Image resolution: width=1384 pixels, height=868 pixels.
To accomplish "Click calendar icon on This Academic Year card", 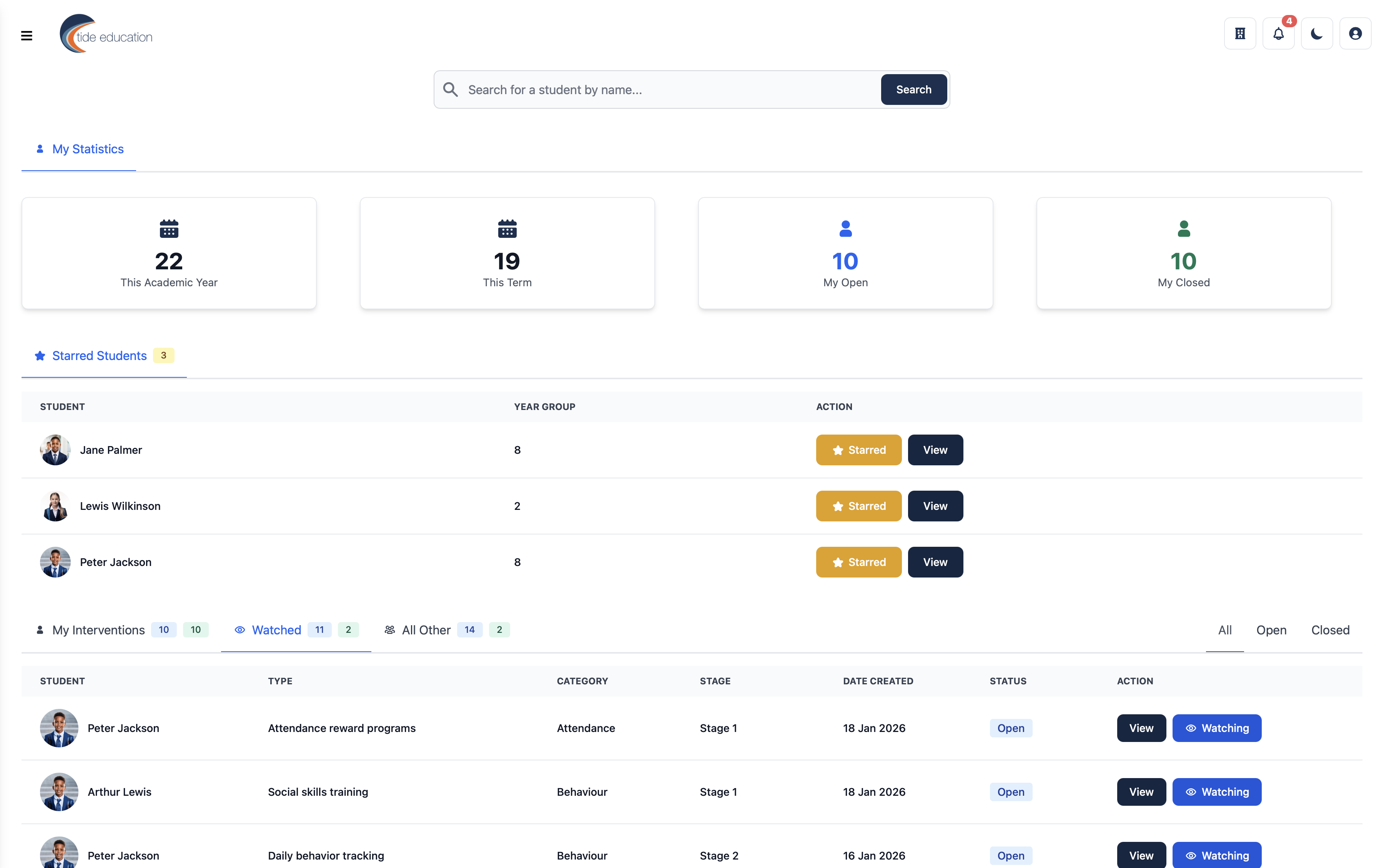I will click(169, 229).
